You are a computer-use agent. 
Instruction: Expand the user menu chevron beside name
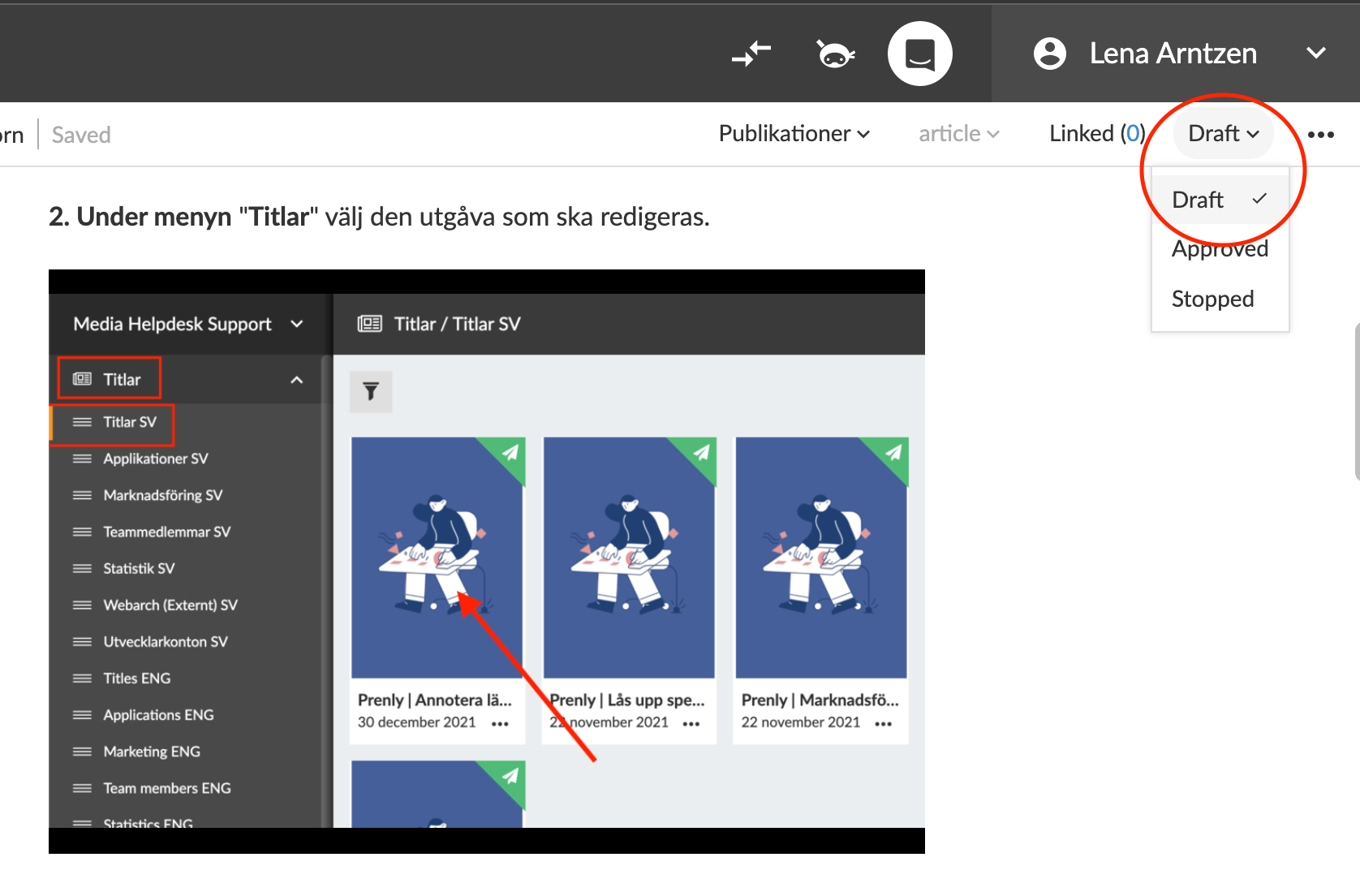coord(1315,54)
